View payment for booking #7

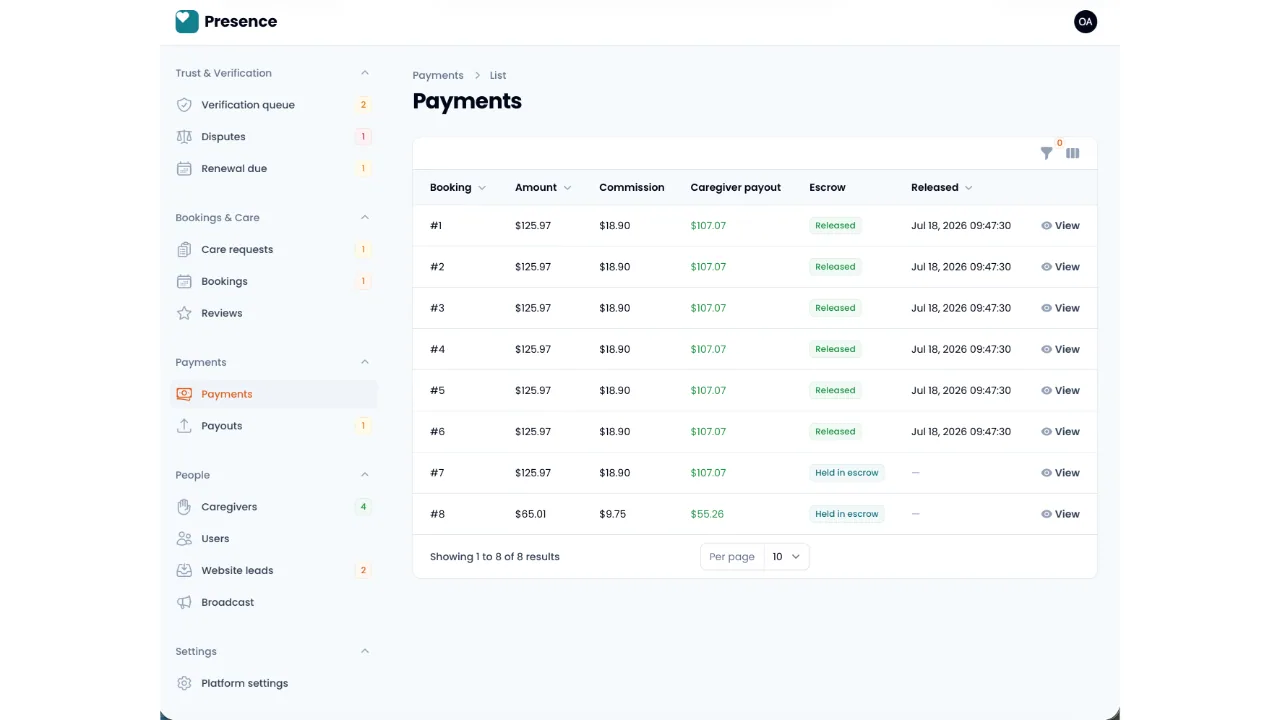click(1060, 473)
